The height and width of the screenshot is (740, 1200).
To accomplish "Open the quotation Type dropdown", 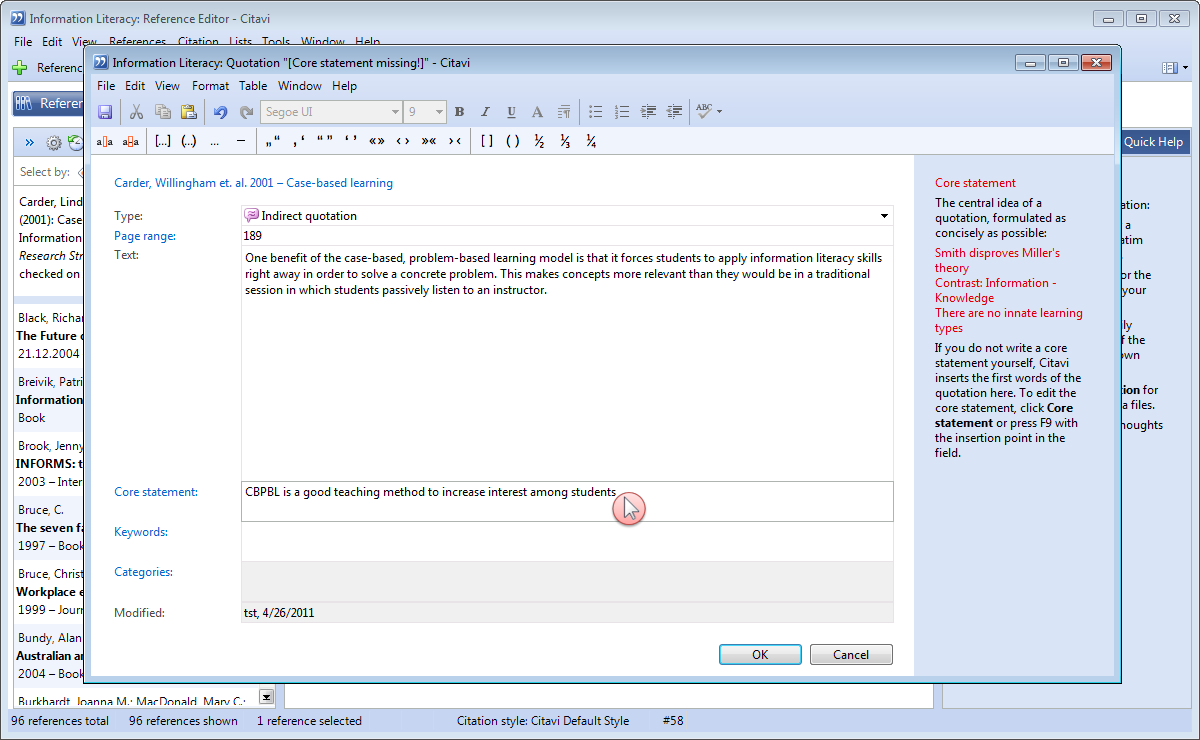I will [884, 216].
